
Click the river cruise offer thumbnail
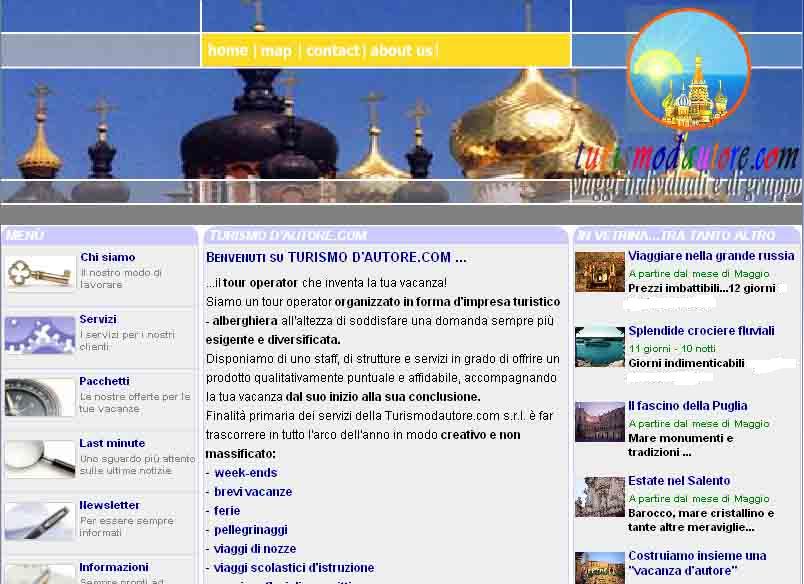pyautogui.click(x=599, y=347)
